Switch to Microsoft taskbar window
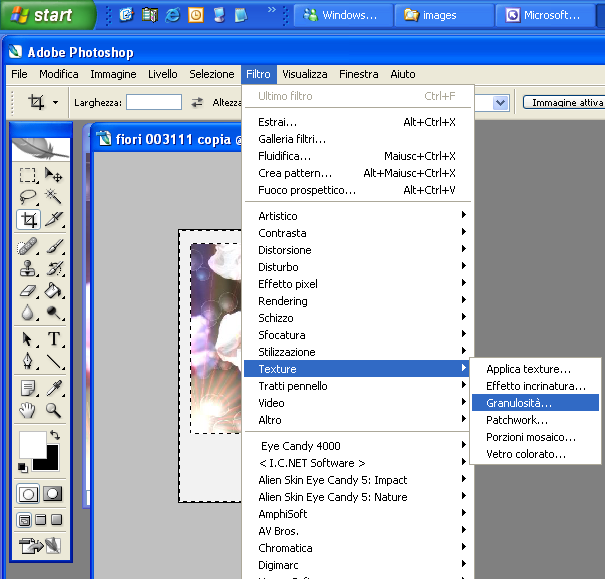Viewport: 605px width, 579px height. [545, 15]
